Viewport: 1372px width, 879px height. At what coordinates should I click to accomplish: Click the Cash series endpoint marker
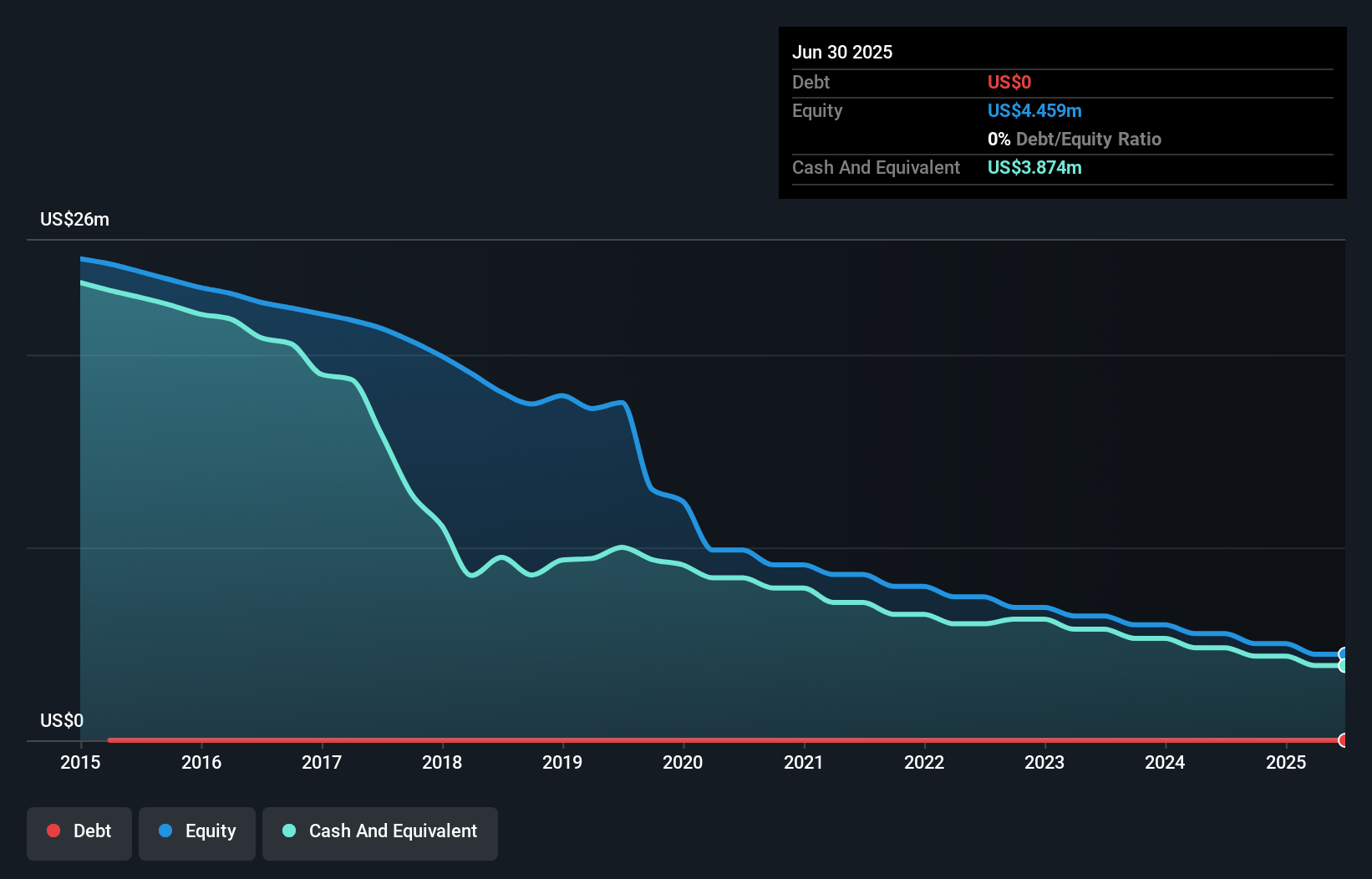1343,666
